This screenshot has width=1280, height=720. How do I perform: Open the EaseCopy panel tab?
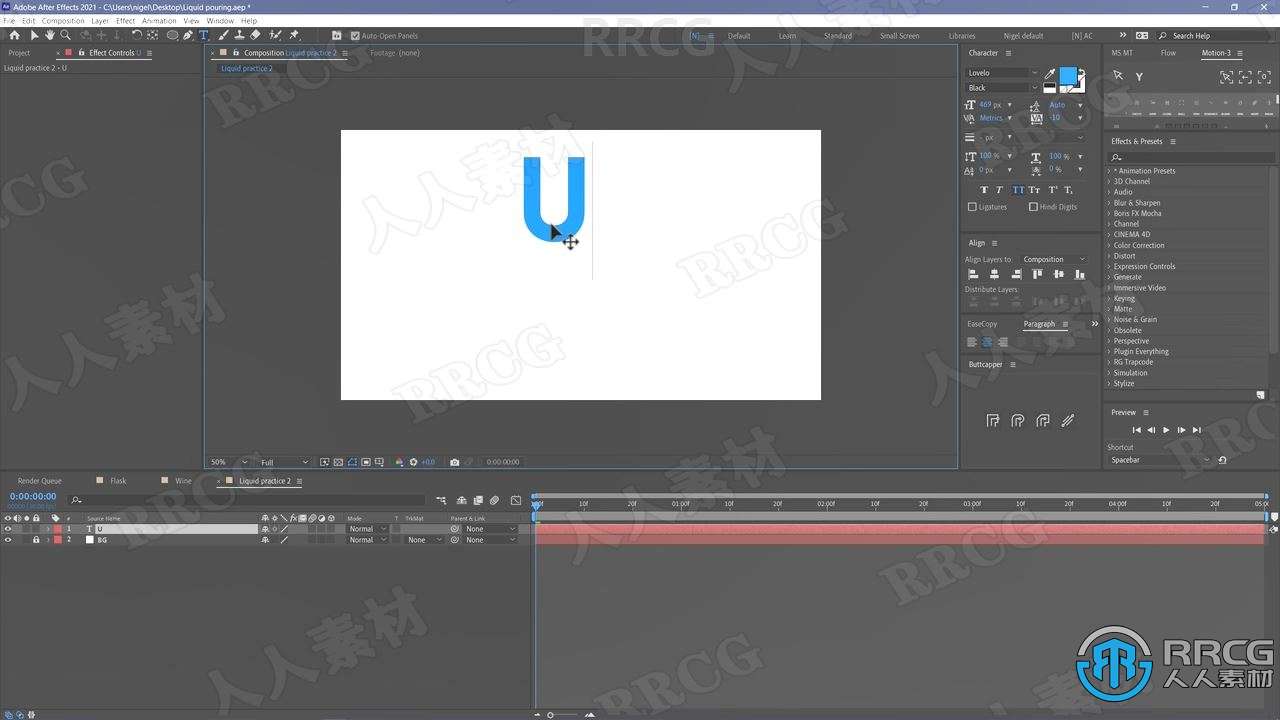pos(982,324)
